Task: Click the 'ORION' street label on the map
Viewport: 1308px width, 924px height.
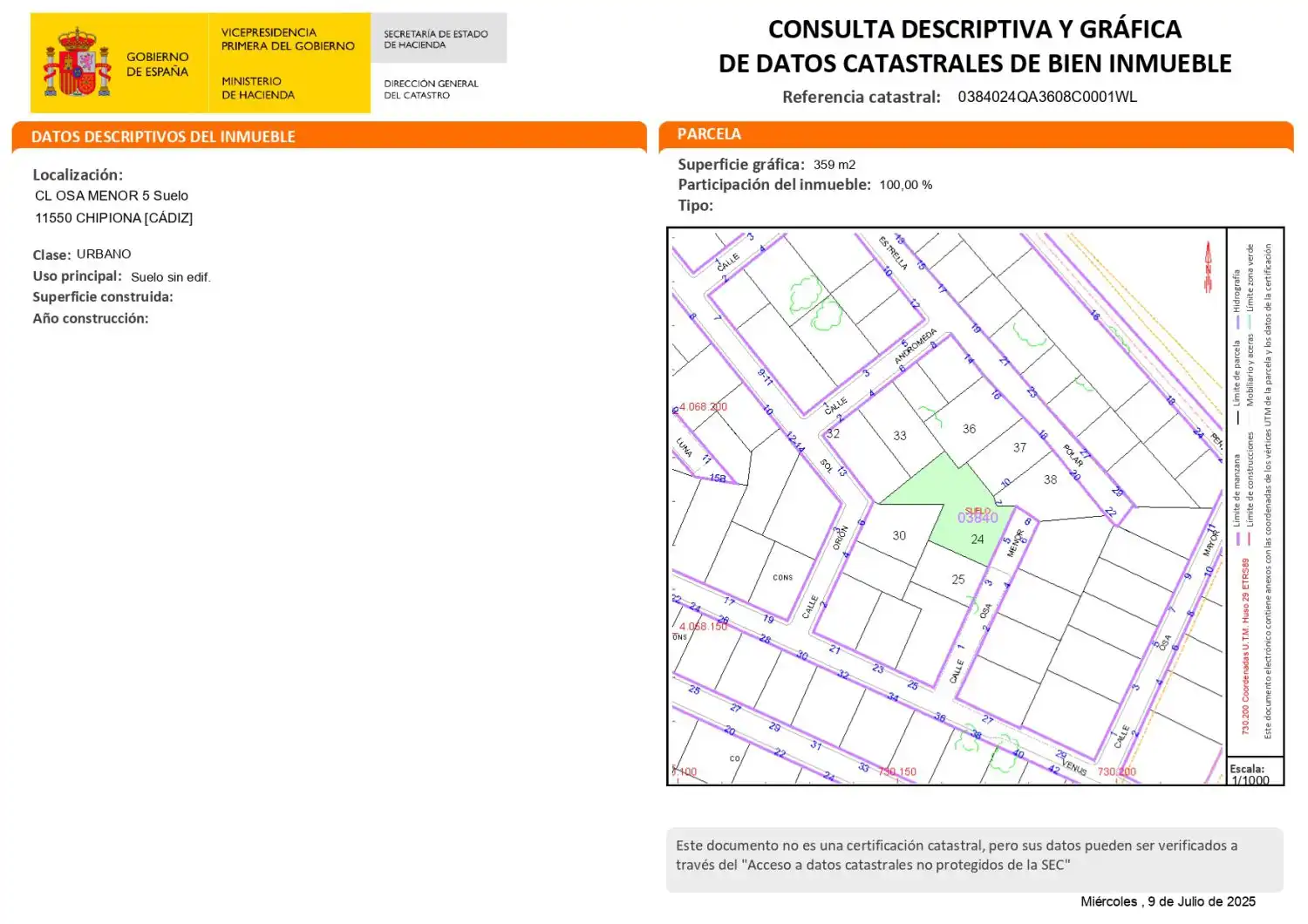Action: point(840,538)
